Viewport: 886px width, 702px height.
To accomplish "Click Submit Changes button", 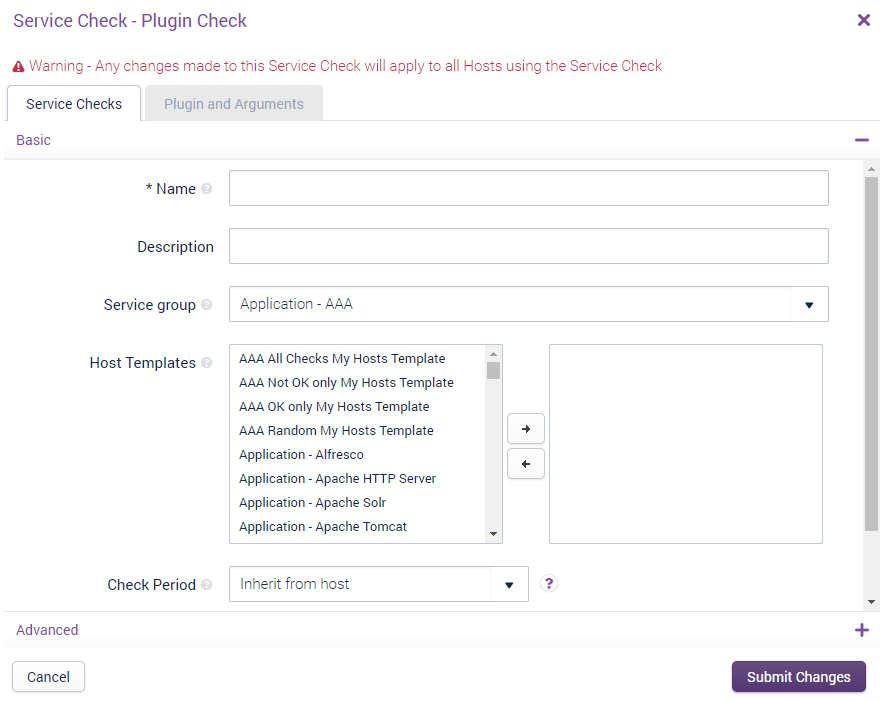I will tap(799, 677).
